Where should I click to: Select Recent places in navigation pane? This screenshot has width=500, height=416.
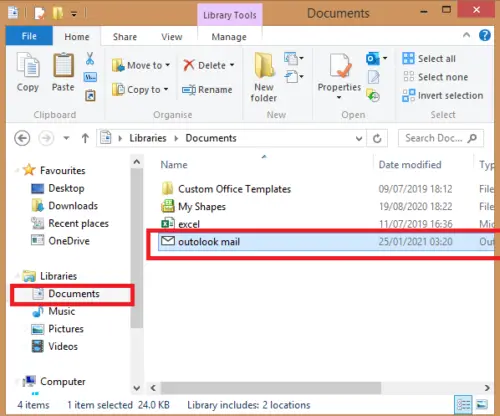70,223
